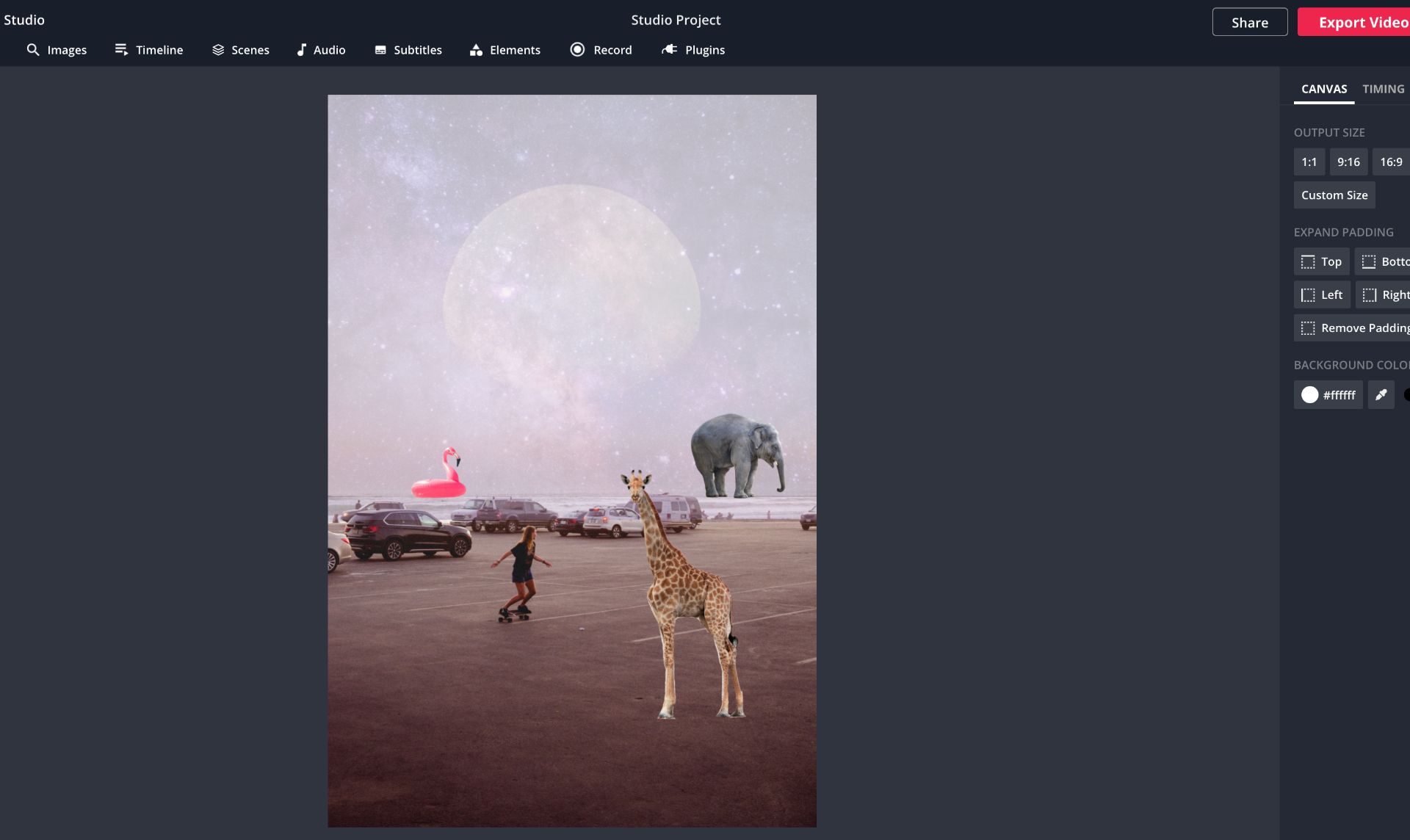Open the Plugins menu
The width and height of the screenshot is (1410, 840).
pos(693,50)
